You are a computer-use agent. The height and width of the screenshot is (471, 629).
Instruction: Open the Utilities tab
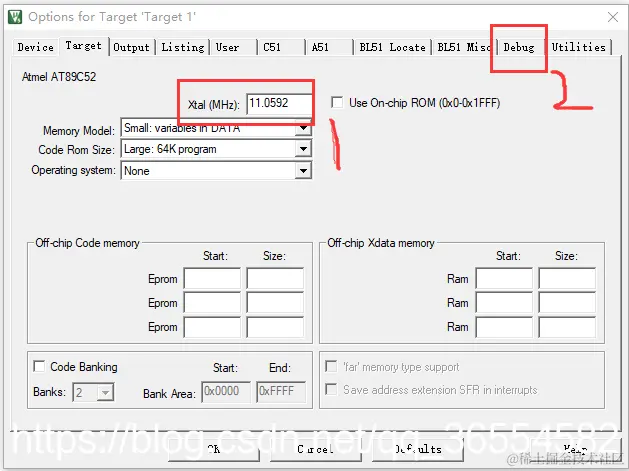coord(578,47)
